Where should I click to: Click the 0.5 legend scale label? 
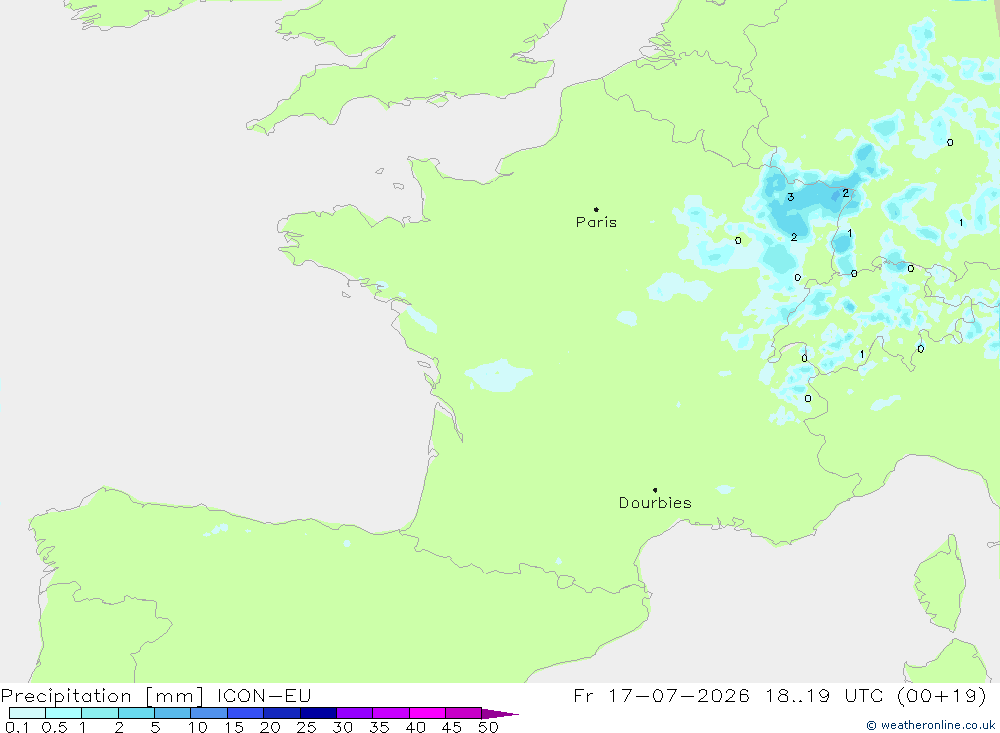[54, 727]
